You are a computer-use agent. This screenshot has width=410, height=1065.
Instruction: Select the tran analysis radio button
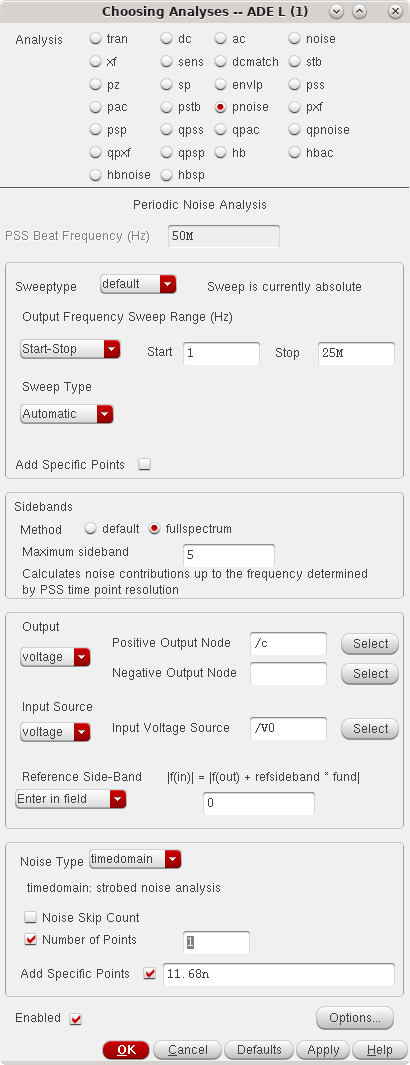tap(96, 39)
